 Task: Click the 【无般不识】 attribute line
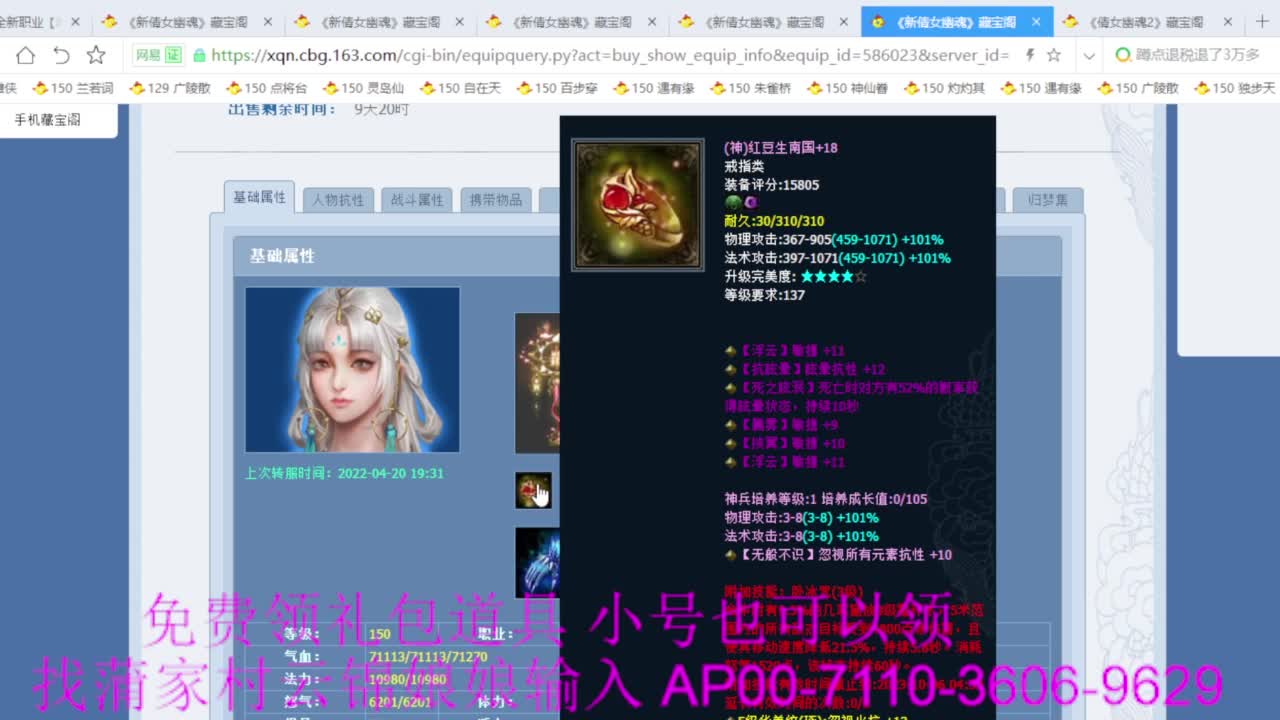[838, 555]
